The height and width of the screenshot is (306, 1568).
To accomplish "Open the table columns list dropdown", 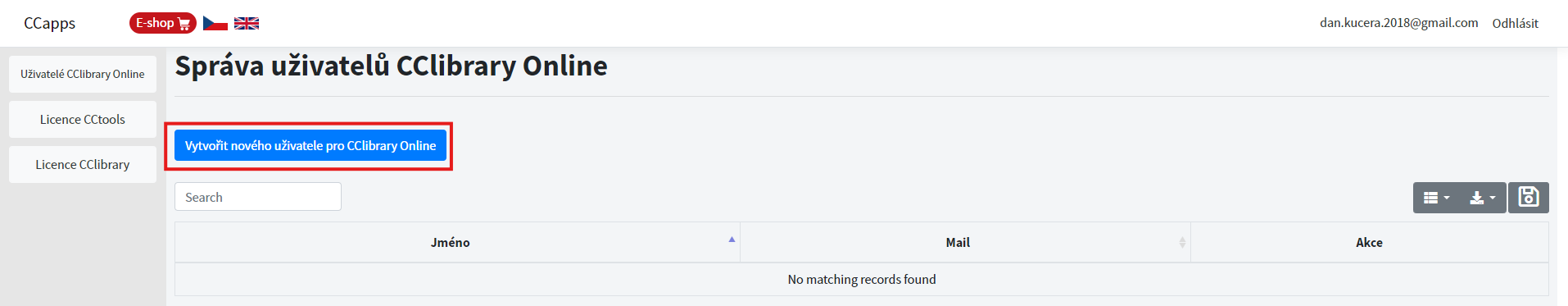I will [x=1436, y=198].
